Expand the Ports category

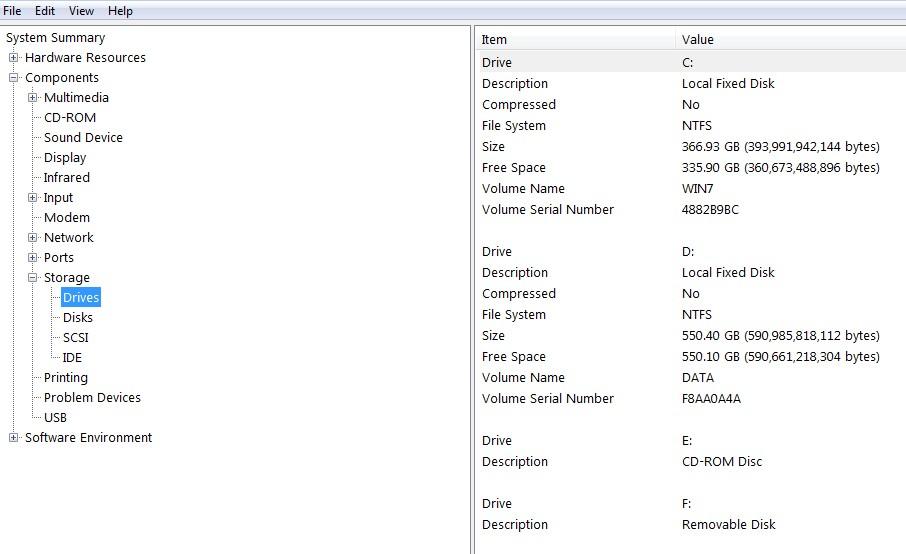(x=33, y=258)
